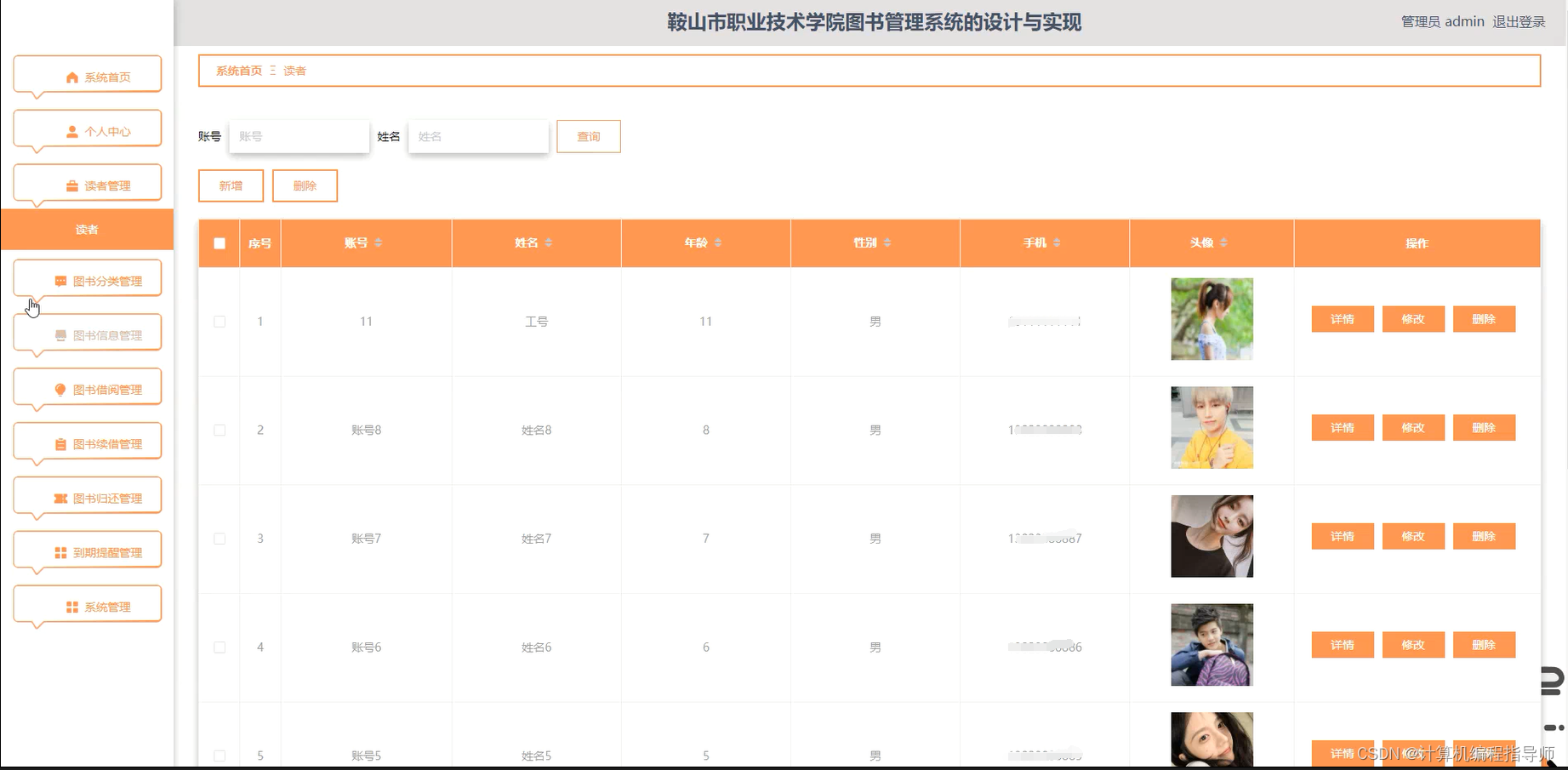1568x770 pixels.
Task: Click the 读者 breadcrumb text
Action: pyautogui.click(x=294, y=71)
